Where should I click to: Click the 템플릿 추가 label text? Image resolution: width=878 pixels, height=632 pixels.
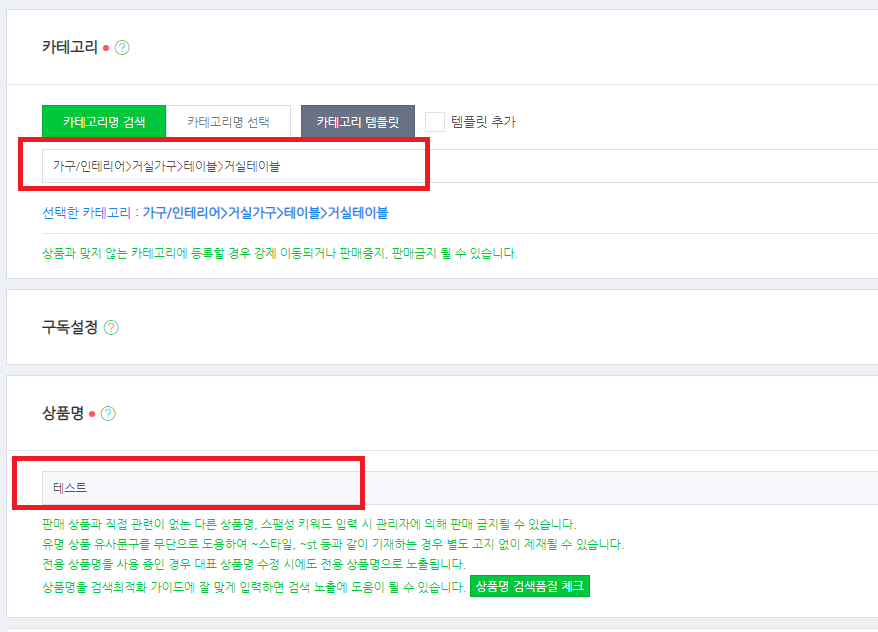tap(483, 121)
